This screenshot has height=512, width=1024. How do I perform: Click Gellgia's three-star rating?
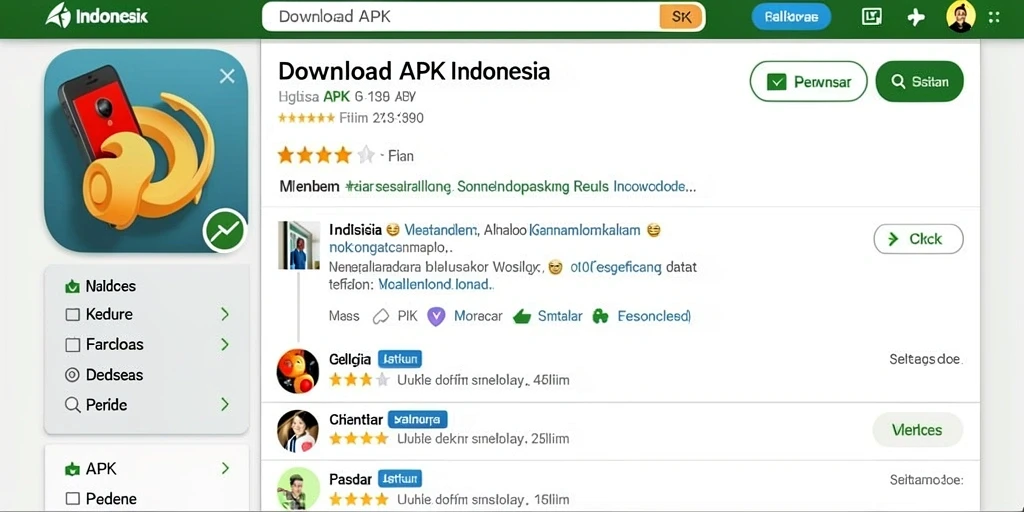click(359, 379)
